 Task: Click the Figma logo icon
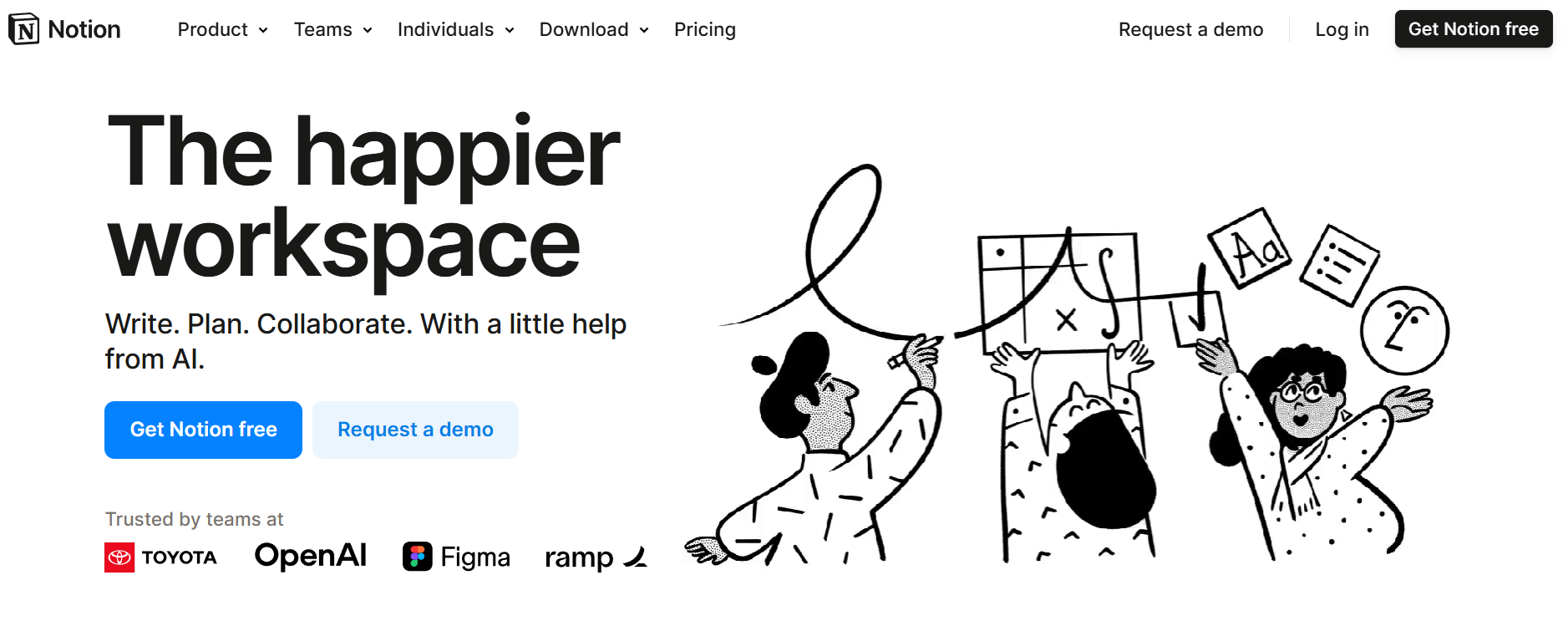click(x=418, y=557)
